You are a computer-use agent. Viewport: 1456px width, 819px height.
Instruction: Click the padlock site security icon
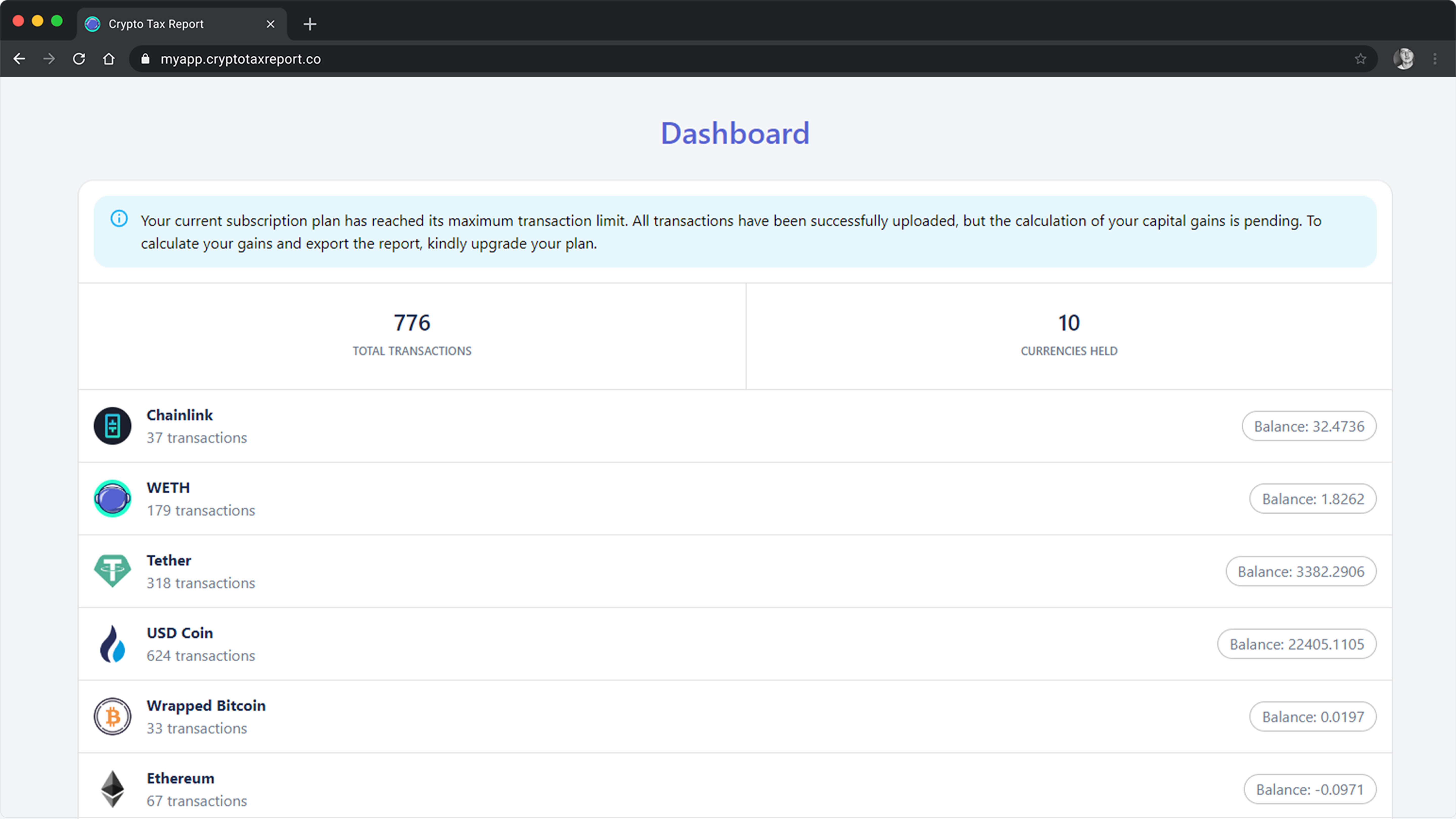[x=145, y=59]
